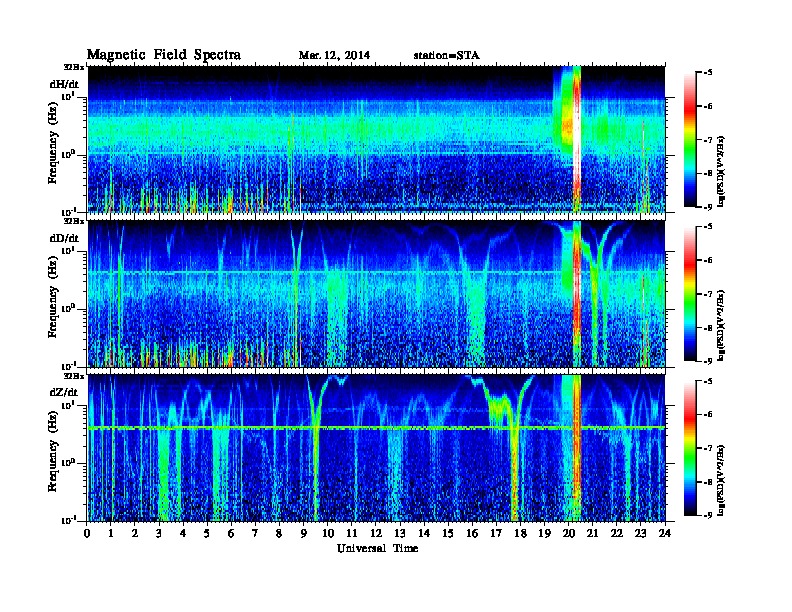Click the "-9" value on dZ/dt color scale
The height and width of the screenshot is (612, 792).
pos(708,515)
